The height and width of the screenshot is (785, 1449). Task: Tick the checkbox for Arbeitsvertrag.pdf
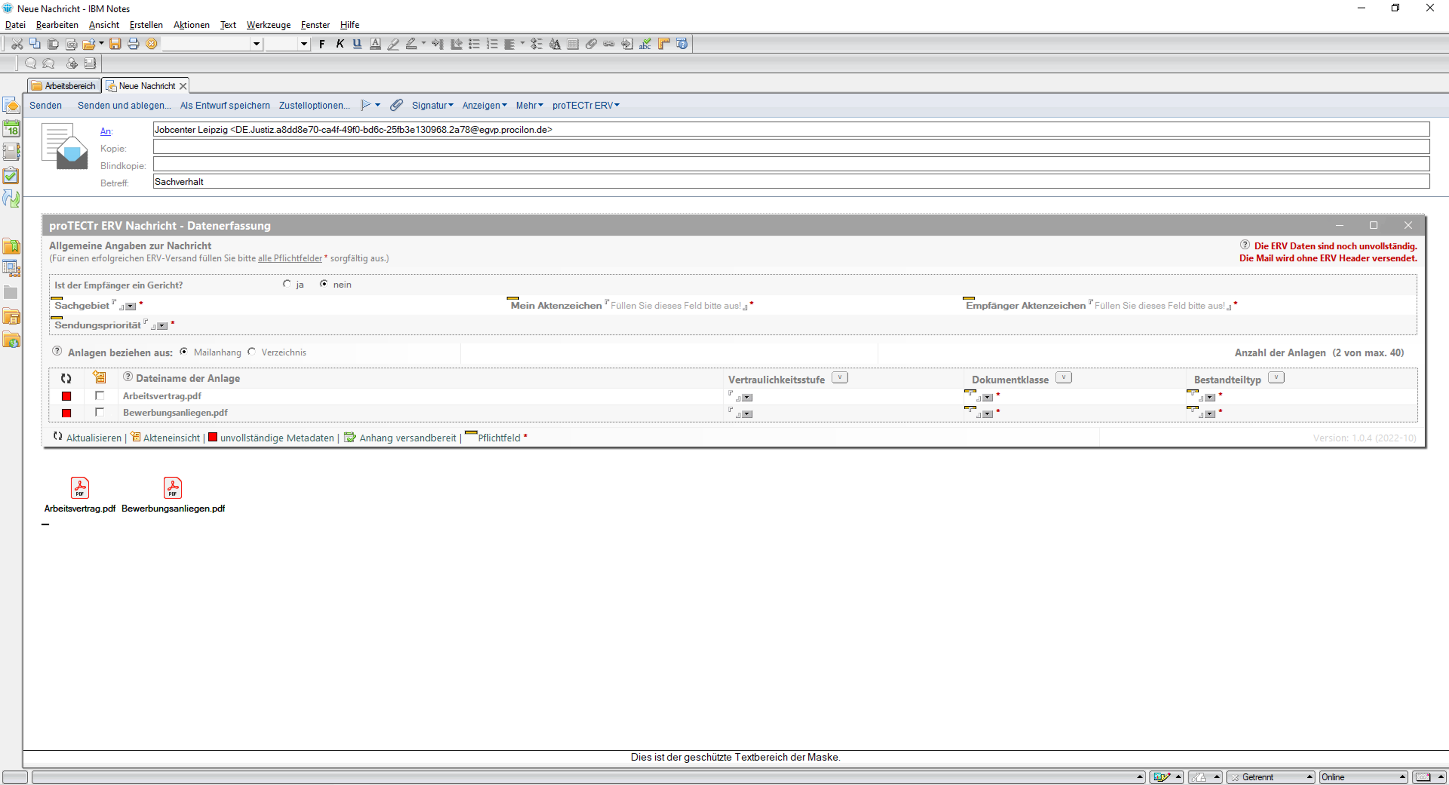pos(99,396)
